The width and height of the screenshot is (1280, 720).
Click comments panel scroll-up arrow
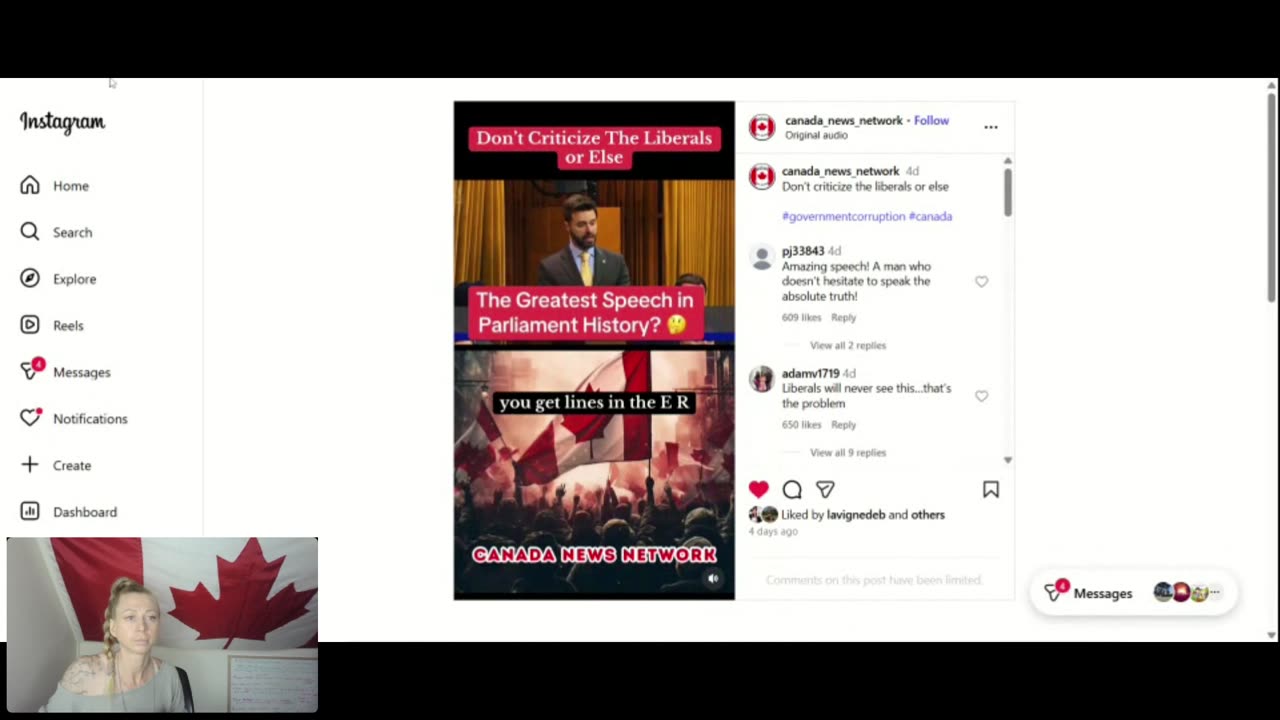tap(1007, 160)
